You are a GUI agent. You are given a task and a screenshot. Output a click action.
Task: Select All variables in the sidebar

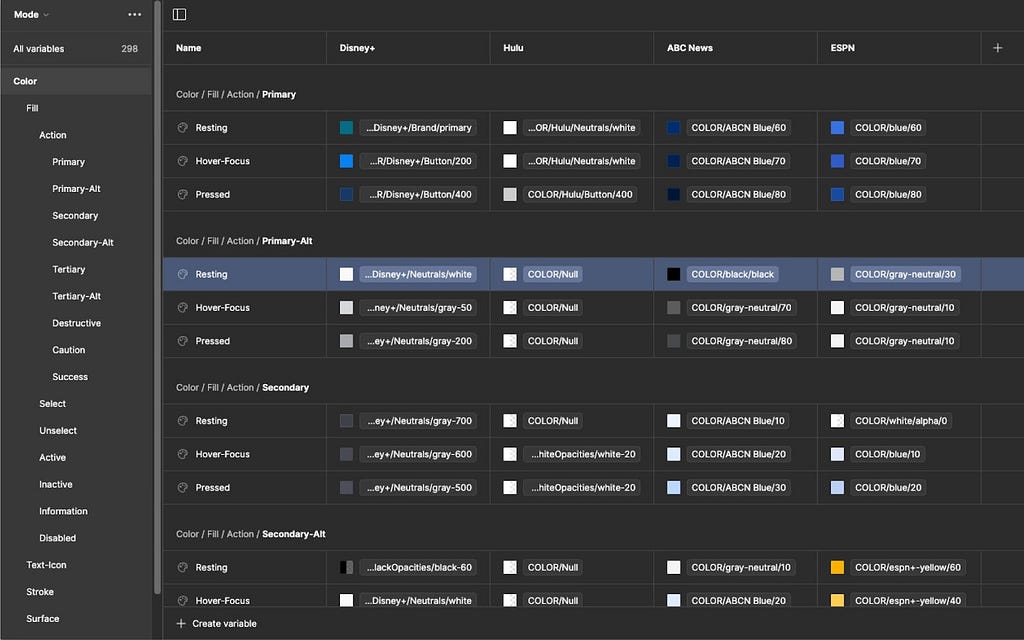click(x=76, y=49)
